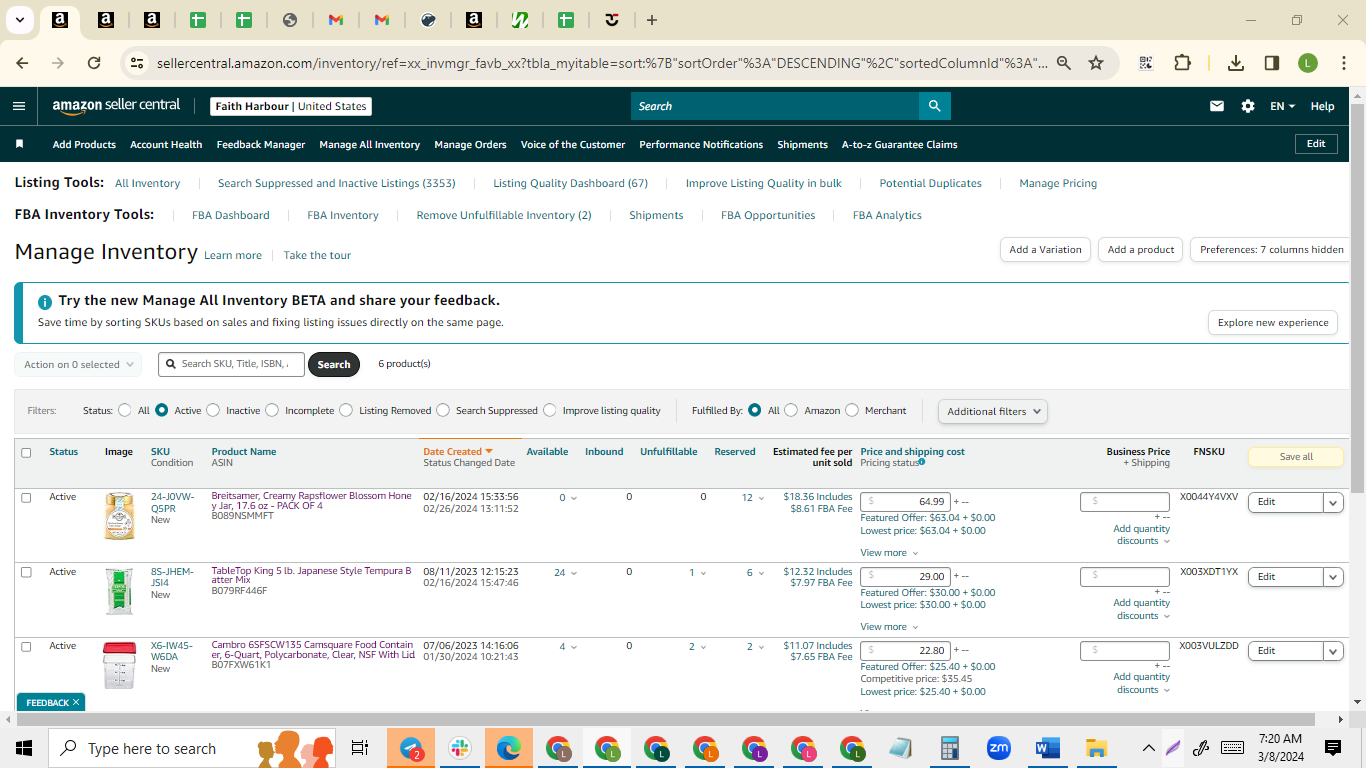Open the Chrome tab search chevron
The width and height of the screenshot is (1366, 768).
tap(20, 20)
